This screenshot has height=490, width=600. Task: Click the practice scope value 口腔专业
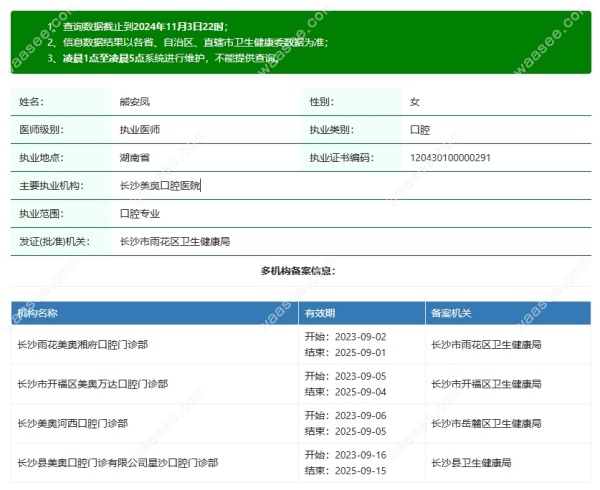coord(140,213)
